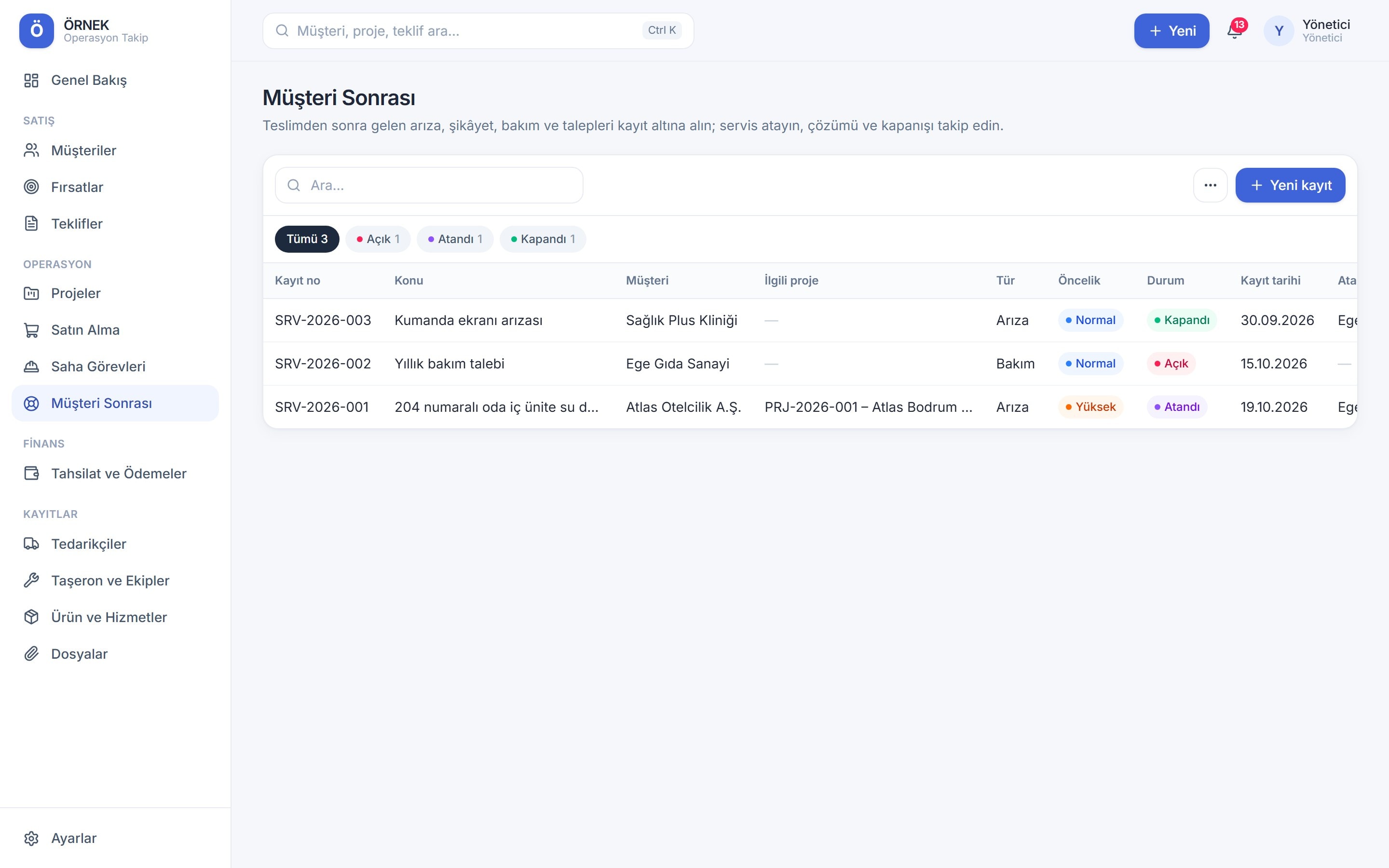Click the Tahsilat ve Ödemeler wallet icon
This screenshot has height=868, width=1389.
[31, 474]
